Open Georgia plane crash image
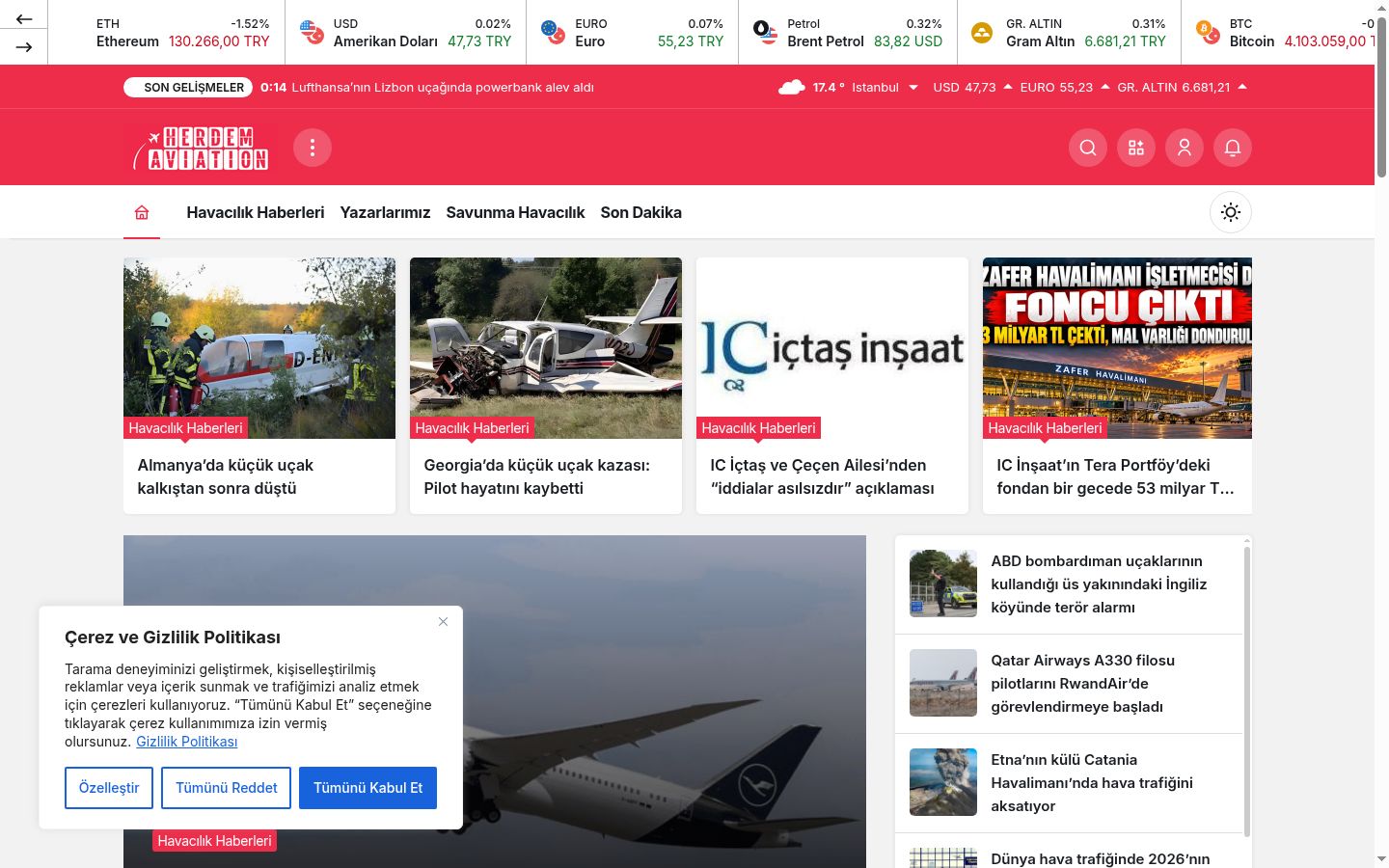This screenshot has width=1389, height=868. point(546,348)
